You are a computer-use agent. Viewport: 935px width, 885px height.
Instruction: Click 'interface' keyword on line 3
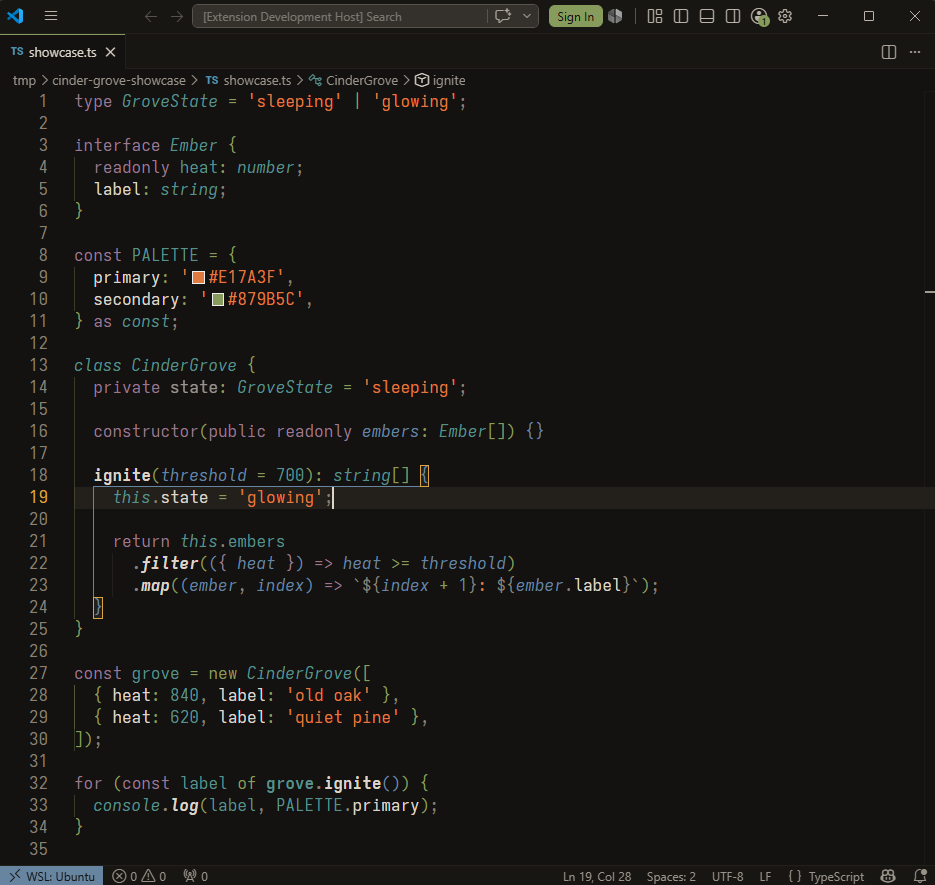tap(117, 146)
